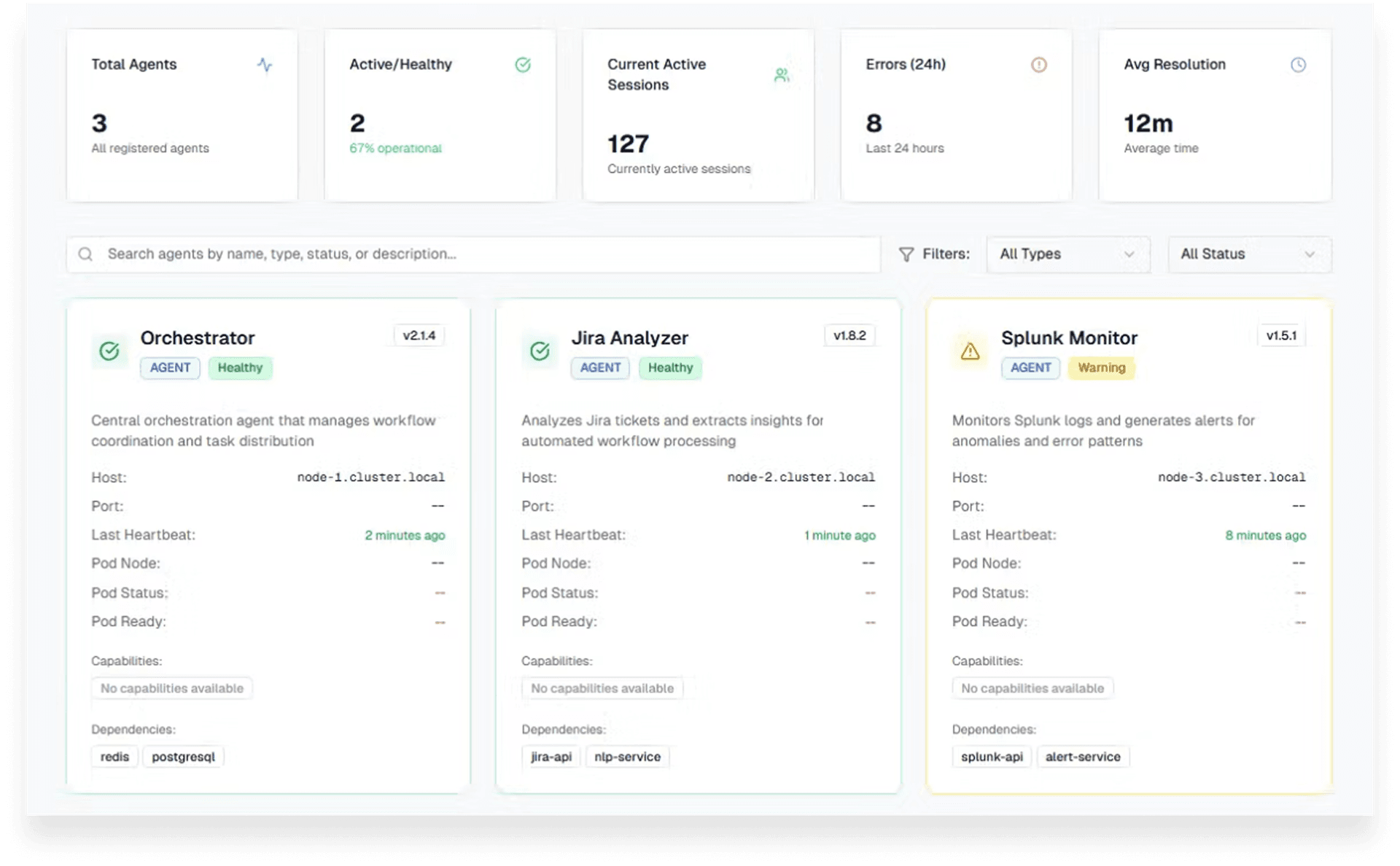
Task: Click the Current Active Sessions users icon
Action: [782, 74]
